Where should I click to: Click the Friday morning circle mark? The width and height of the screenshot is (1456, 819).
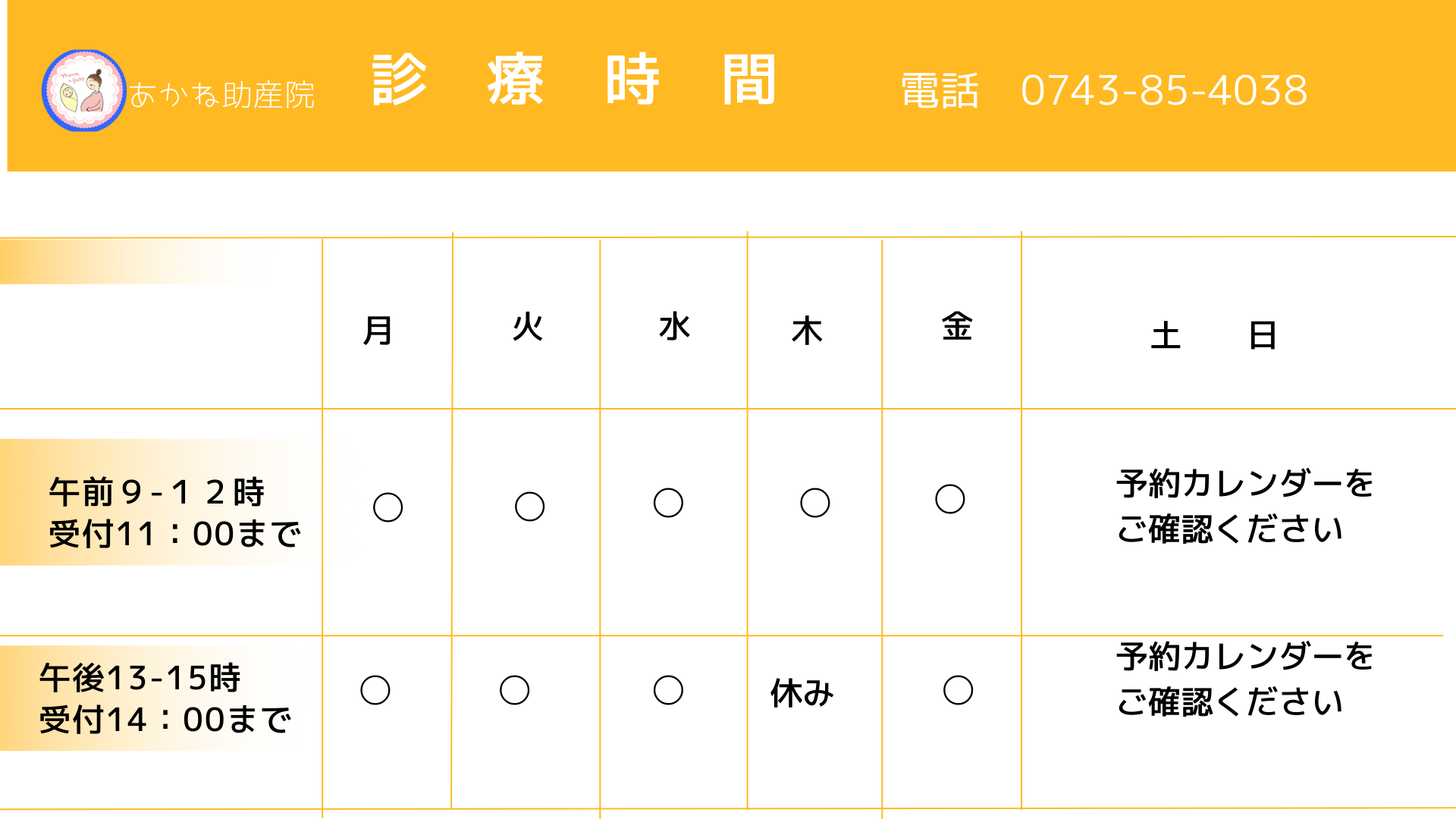click(x=950, y=499)
